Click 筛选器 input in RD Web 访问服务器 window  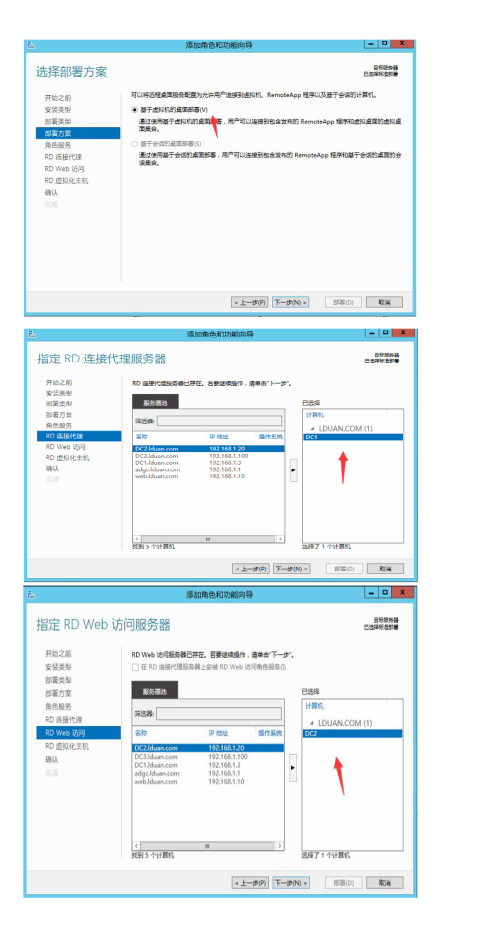click(219, 713)
